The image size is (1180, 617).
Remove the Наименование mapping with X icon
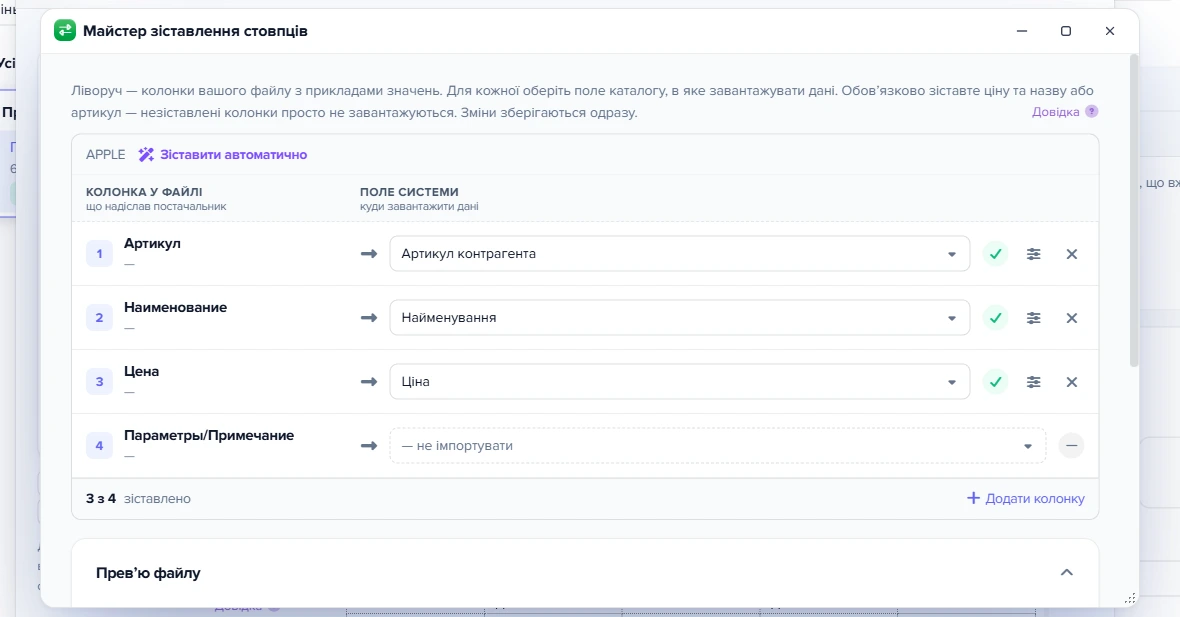tap(1072, 318)
